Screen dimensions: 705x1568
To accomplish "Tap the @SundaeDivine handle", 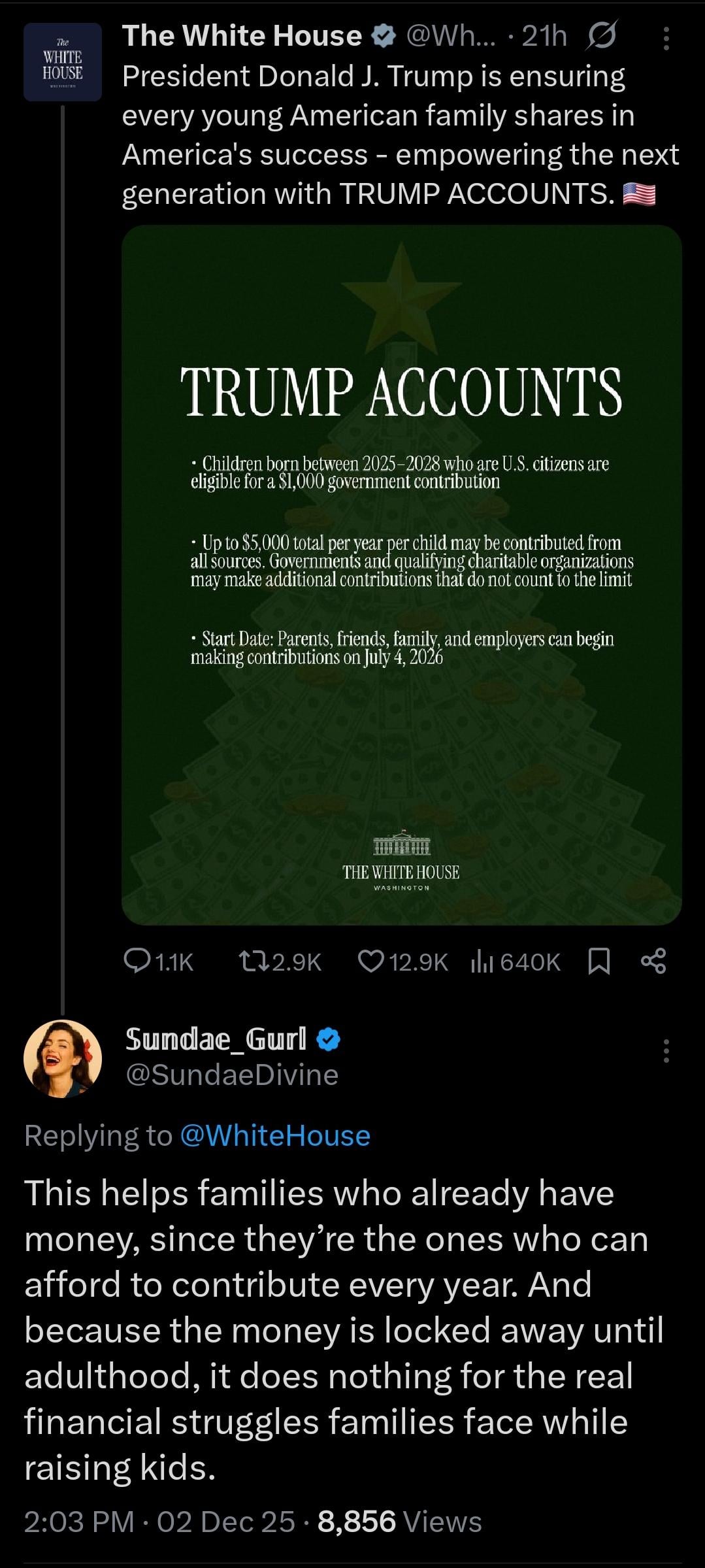I will coord(231,1075).
